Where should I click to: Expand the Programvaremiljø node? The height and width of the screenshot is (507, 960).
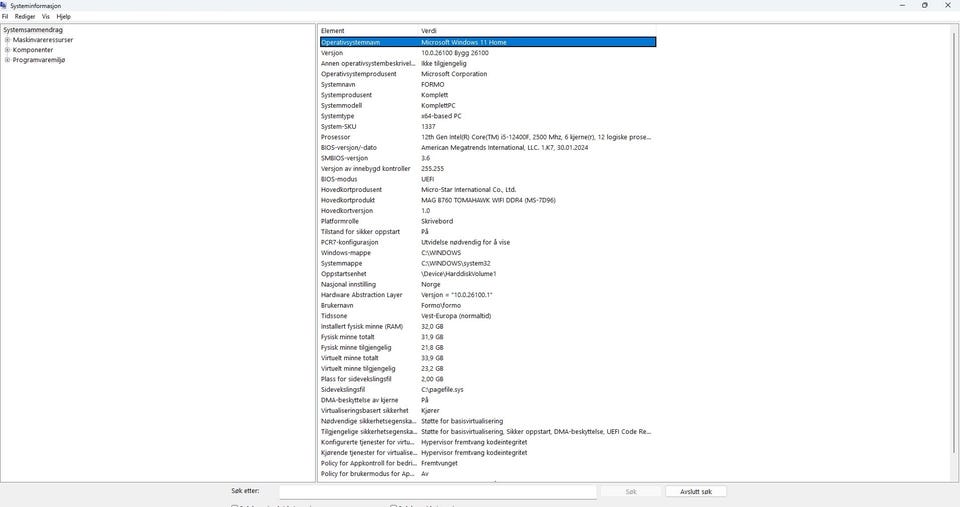(x=7, y=60)
